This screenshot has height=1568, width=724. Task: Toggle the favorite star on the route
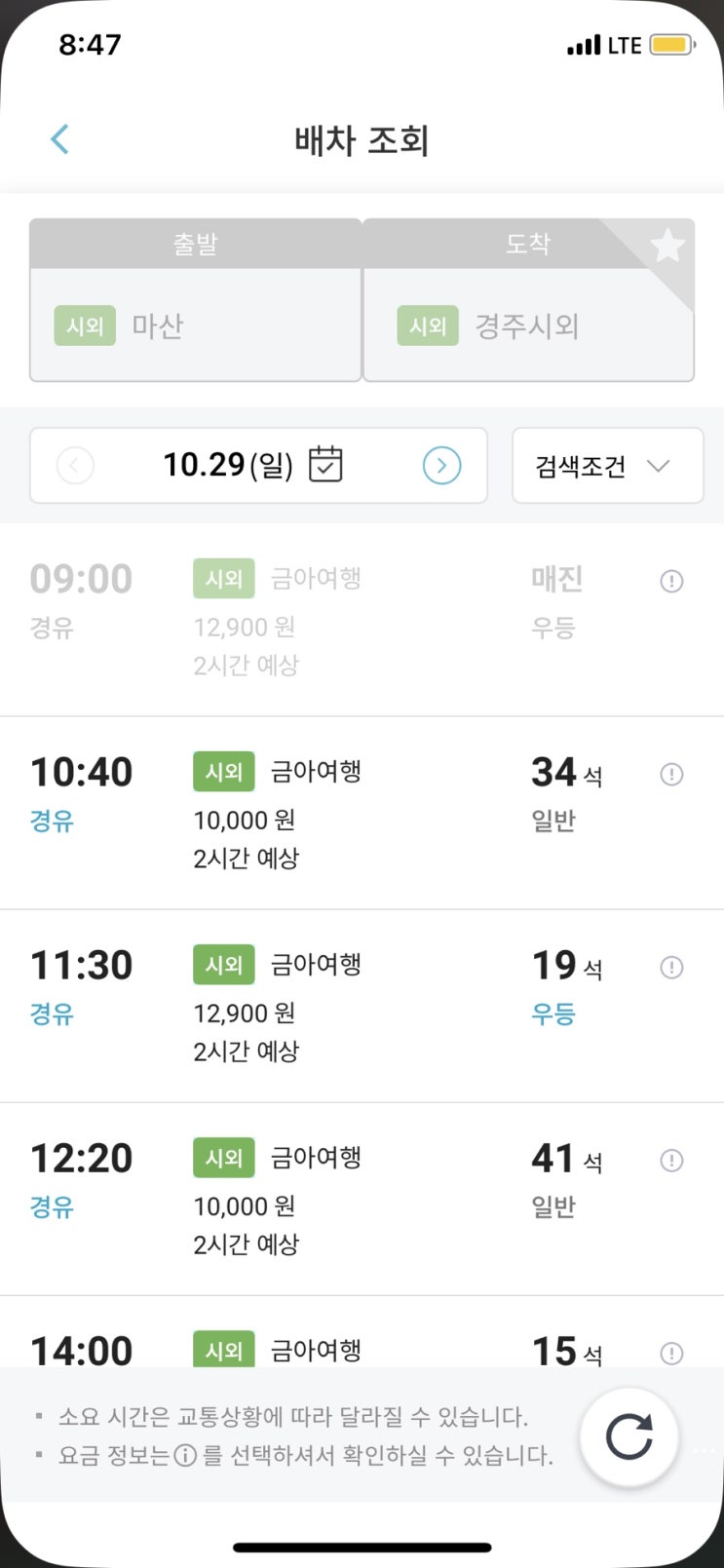point(667,246)
